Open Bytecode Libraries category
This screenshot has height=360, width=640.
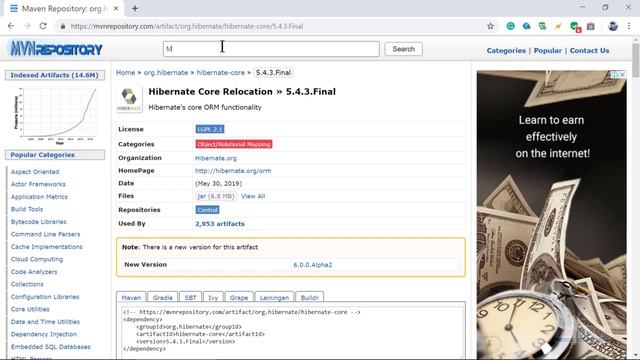(38, 222)
